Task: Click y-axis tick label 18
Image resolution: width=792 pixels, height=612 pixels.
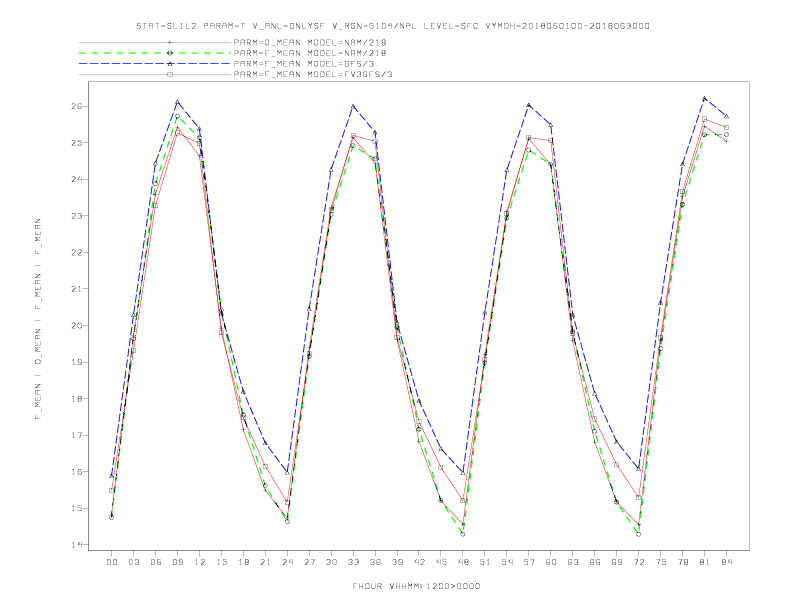Action: [77, 398]
